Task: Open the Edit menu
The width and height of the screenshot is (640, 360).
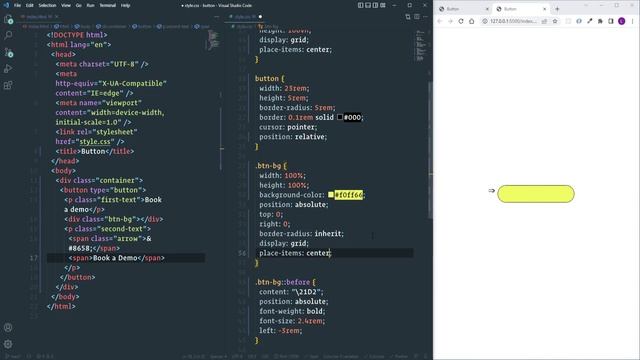Action: coord(30,5)
